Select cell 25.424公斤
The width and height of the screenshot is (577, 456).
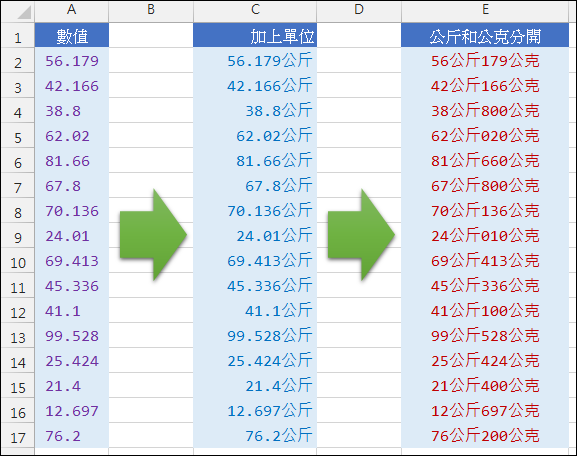pos(255,361)
